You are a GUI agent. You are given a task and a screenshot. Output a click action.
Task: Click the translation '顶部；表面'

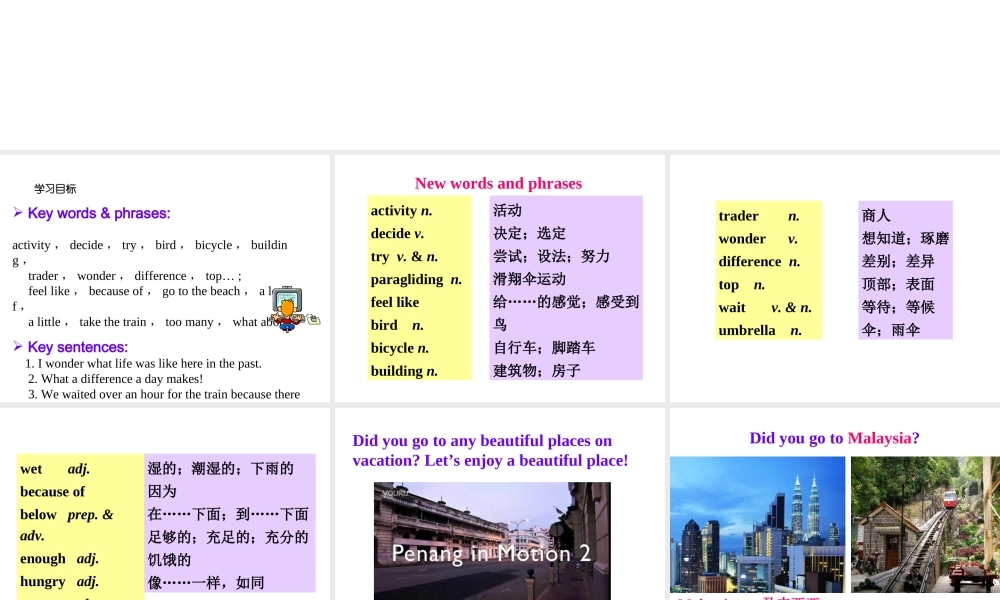898,284
